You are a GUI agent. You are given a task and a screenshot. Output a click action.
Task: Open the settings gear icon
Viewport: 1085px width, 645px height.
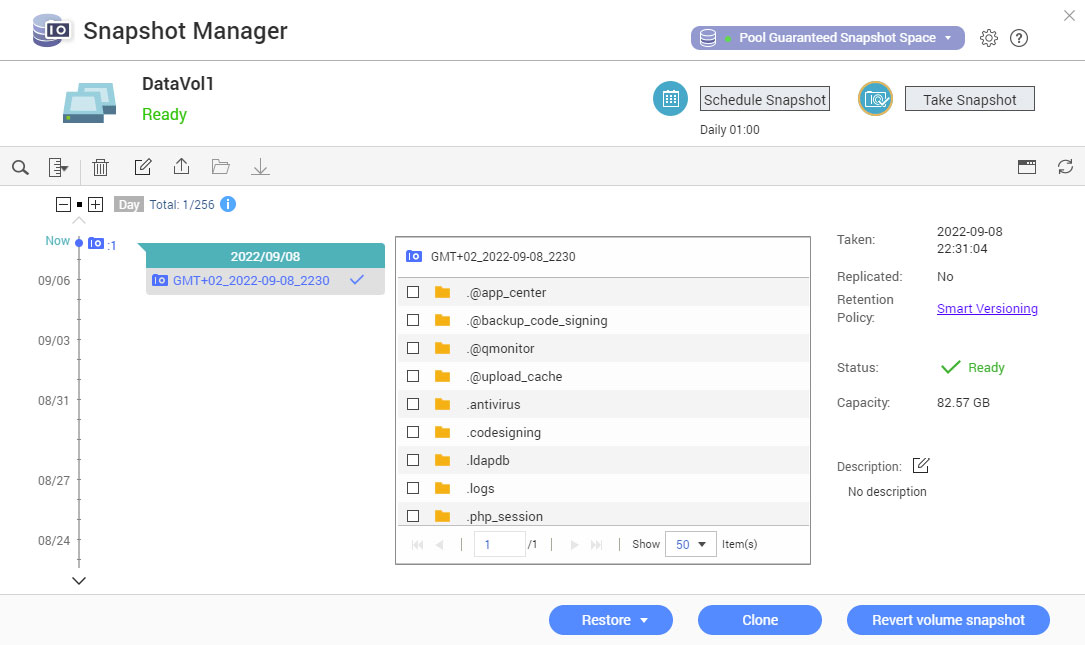(x=989, y=38)
